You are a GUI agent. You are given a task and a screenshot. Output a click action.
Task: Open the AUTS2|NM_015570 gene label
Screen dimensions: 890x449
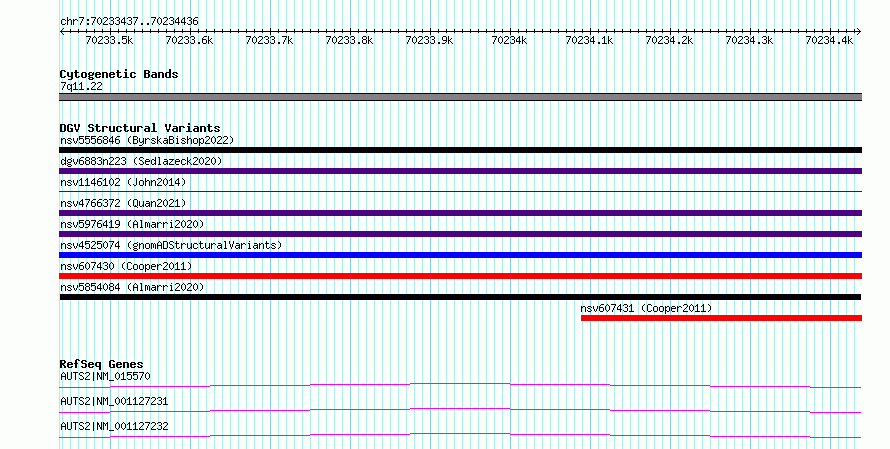coord(105,376)
